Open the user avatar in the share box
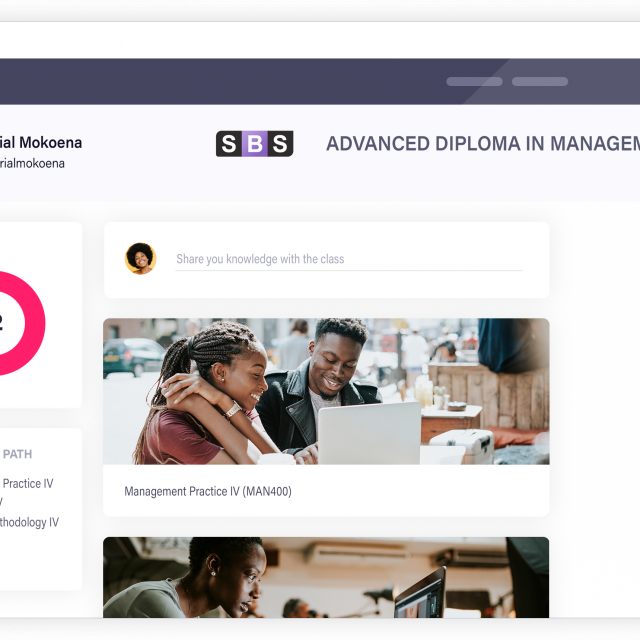This screenshot has width=640, height=640. (x=140, y=258)
